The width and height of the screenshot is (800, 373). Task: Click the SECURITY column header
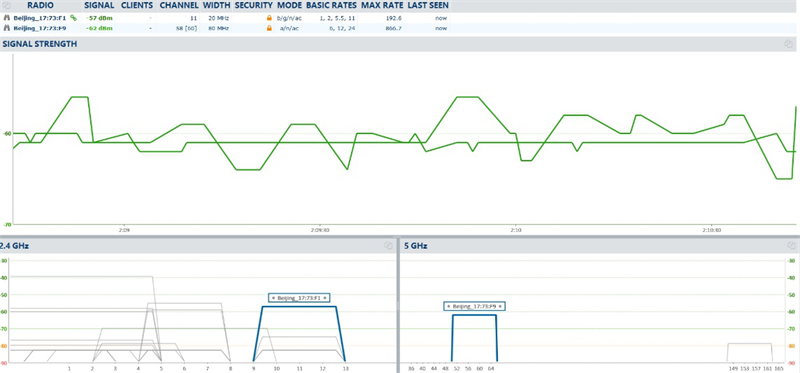point(254,6)
